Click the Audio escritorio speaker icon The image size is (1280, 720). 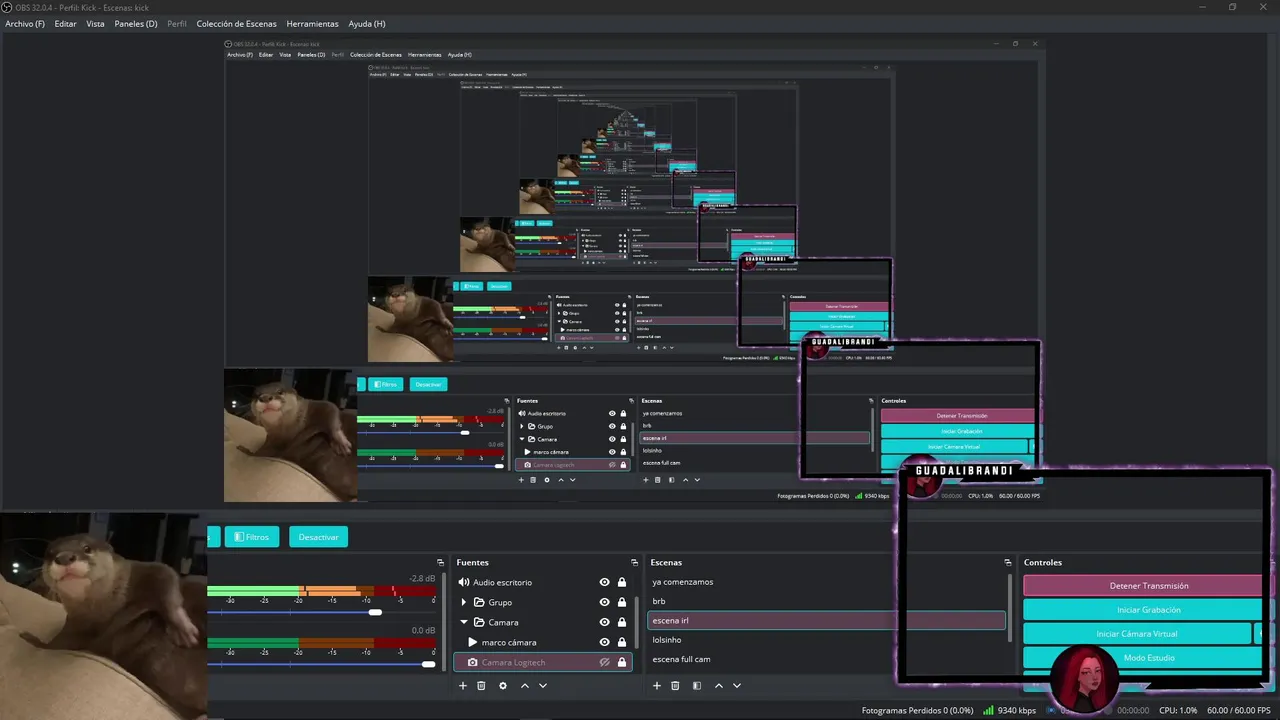[x=463, y=582]
